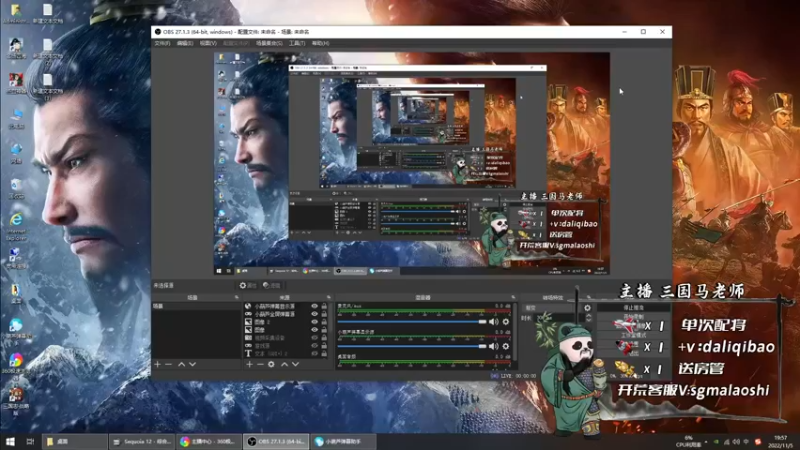The width and height of the screenshot is (800, 450).
Task: Click the taskbar clock showing 19:57
Action: coord(780,441)
